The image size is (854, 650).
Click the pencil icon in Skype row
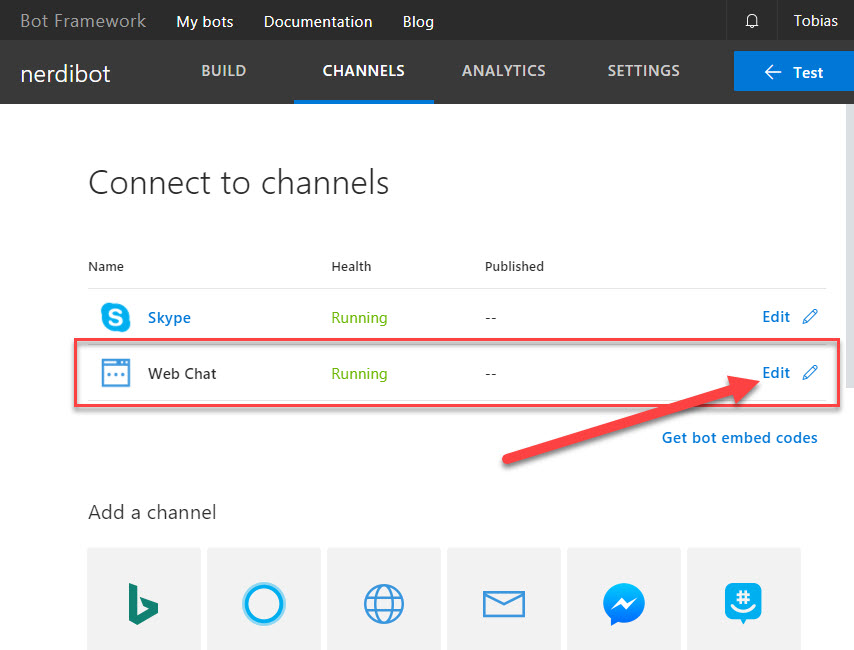point(810,317)
